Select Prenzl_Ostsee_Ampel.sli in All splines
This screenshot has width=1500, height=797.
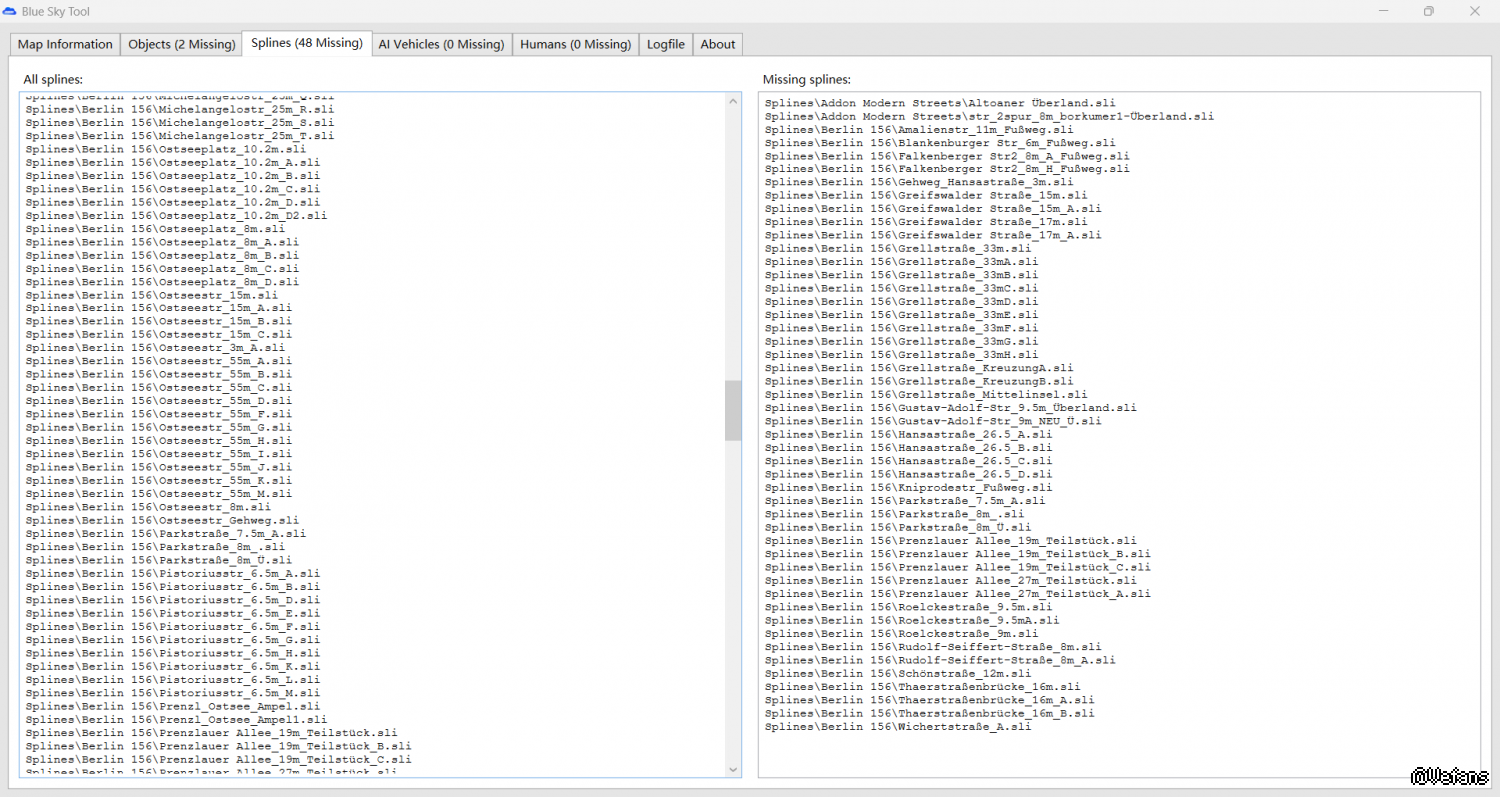tap(172, 706)
